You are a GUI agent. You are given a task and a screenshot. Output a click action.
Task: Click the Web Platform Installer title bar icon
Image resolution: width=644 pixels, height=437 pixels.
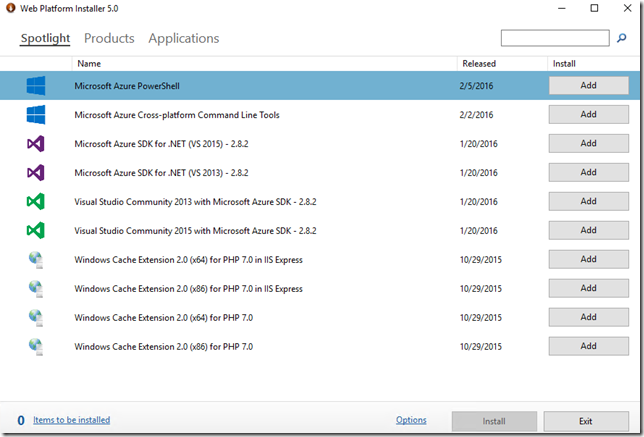(10, 8)
